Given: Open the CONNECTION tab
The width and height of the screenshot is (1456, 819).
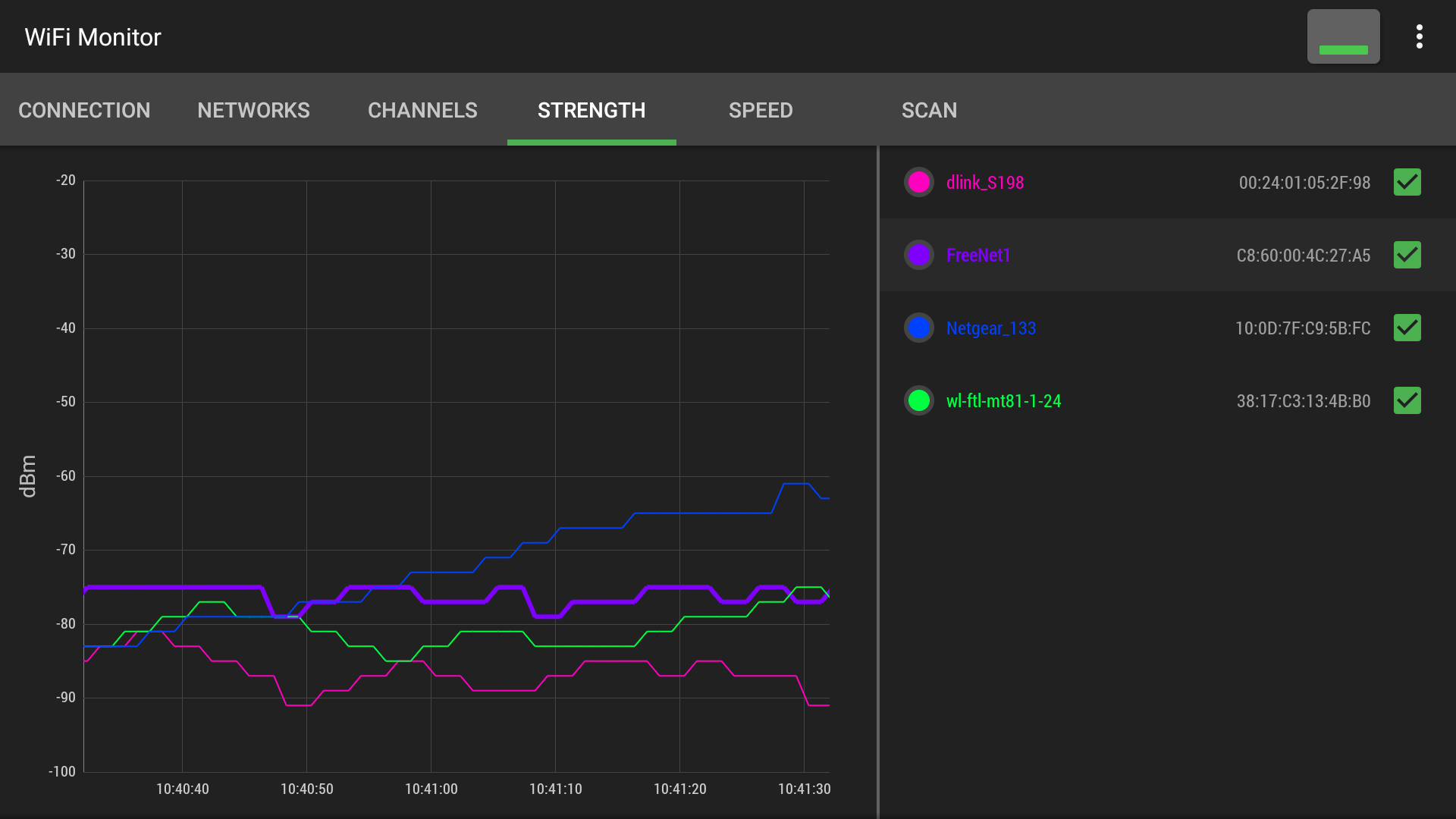Looking at the screenshot, I should pyautogui.click(x=84, y=110).
